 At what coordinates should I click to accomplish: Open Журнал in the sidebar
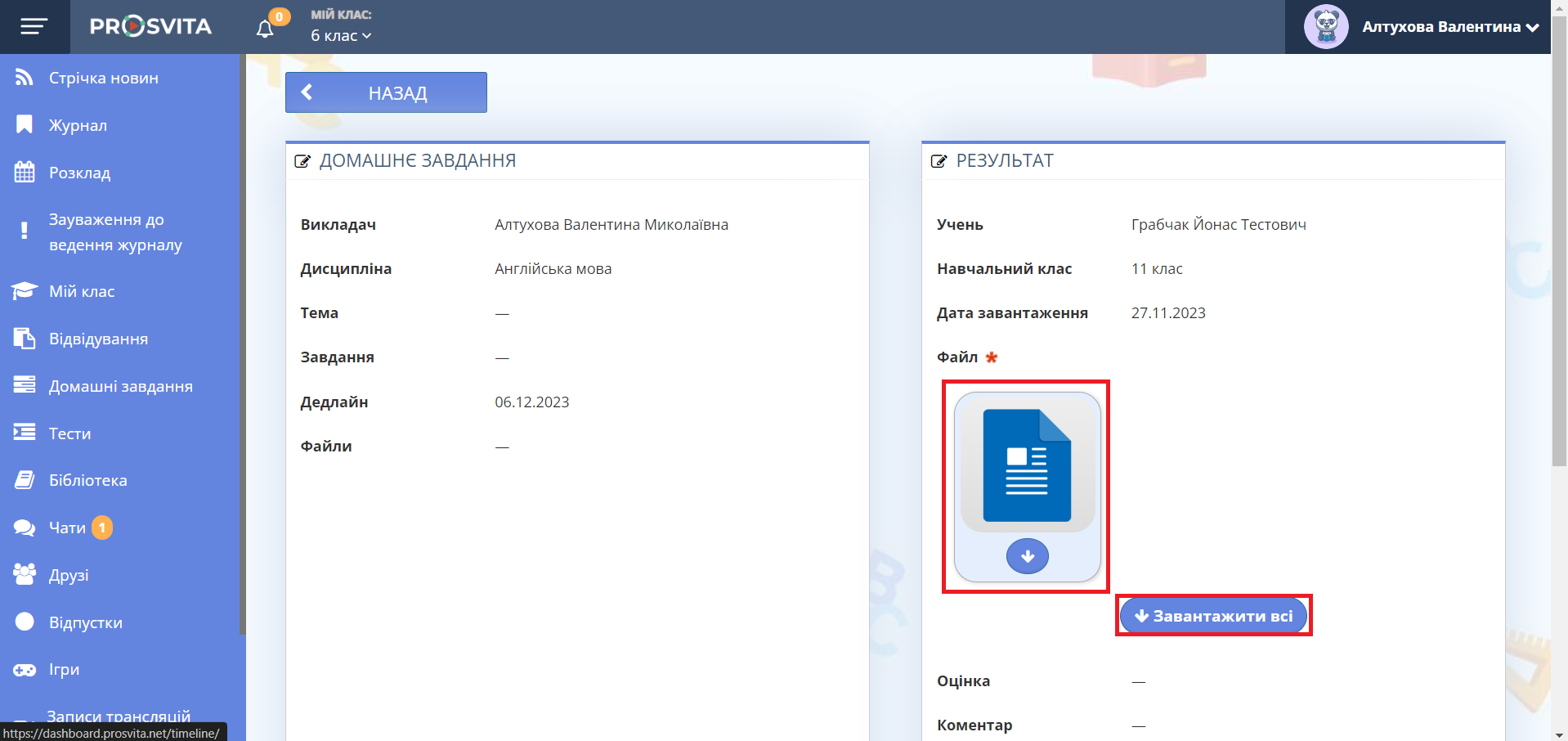pos(78,125)
